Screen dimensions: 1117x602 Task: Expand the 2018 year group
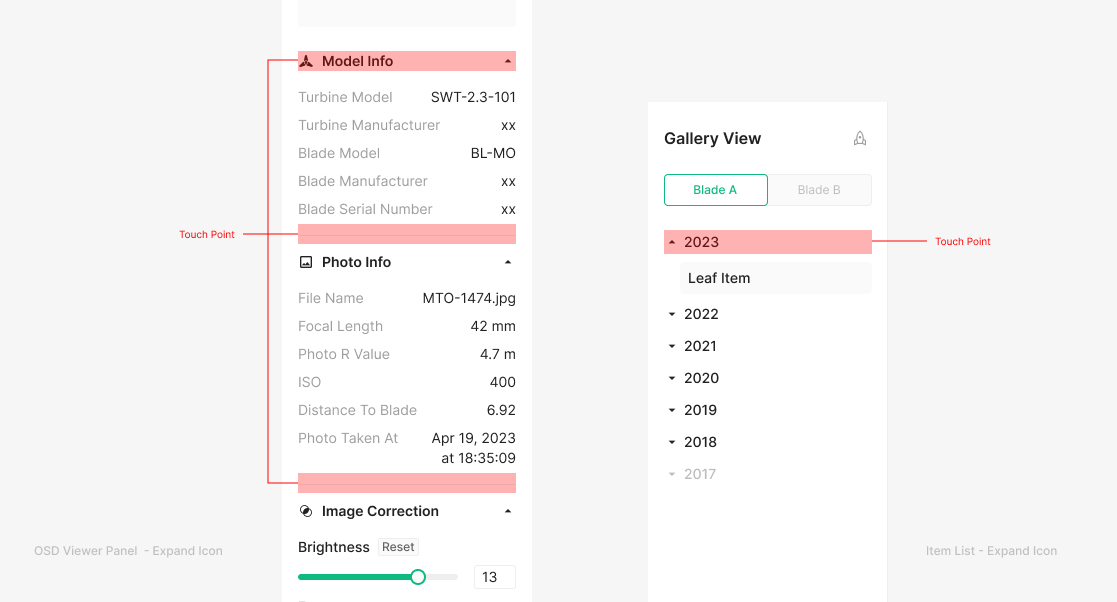(673, 442)
